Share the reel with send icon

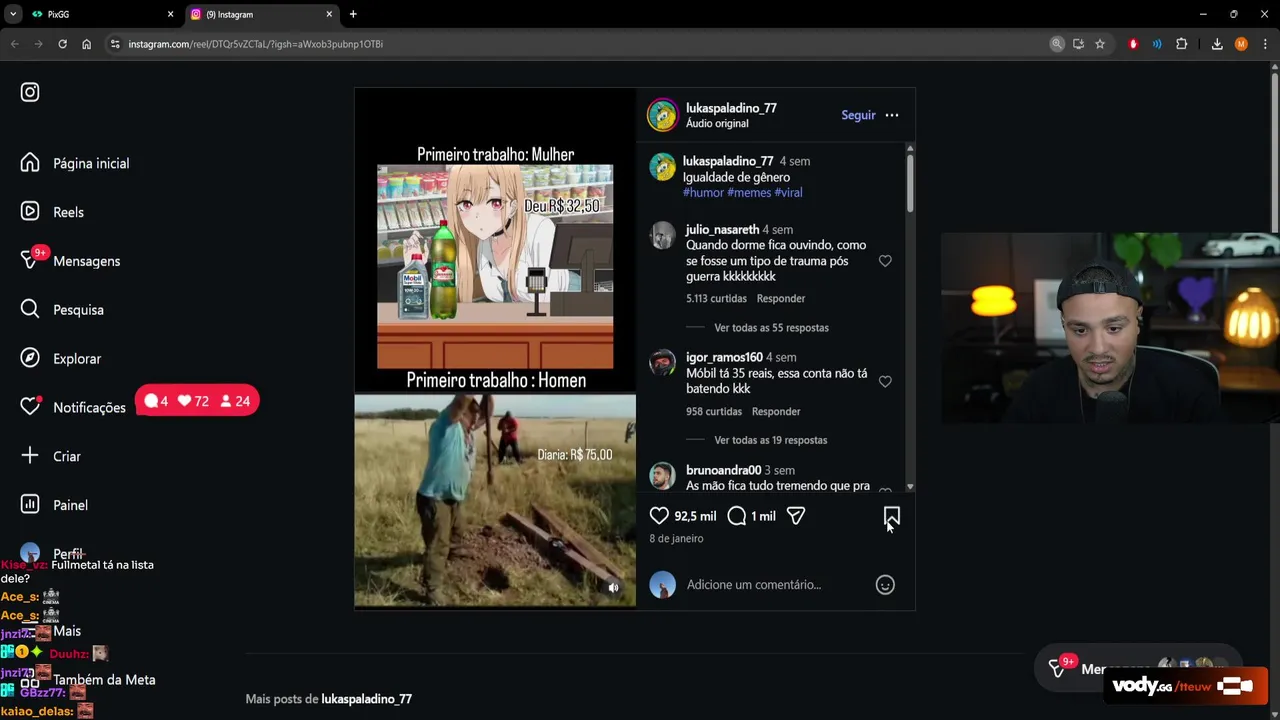point(796,516)
